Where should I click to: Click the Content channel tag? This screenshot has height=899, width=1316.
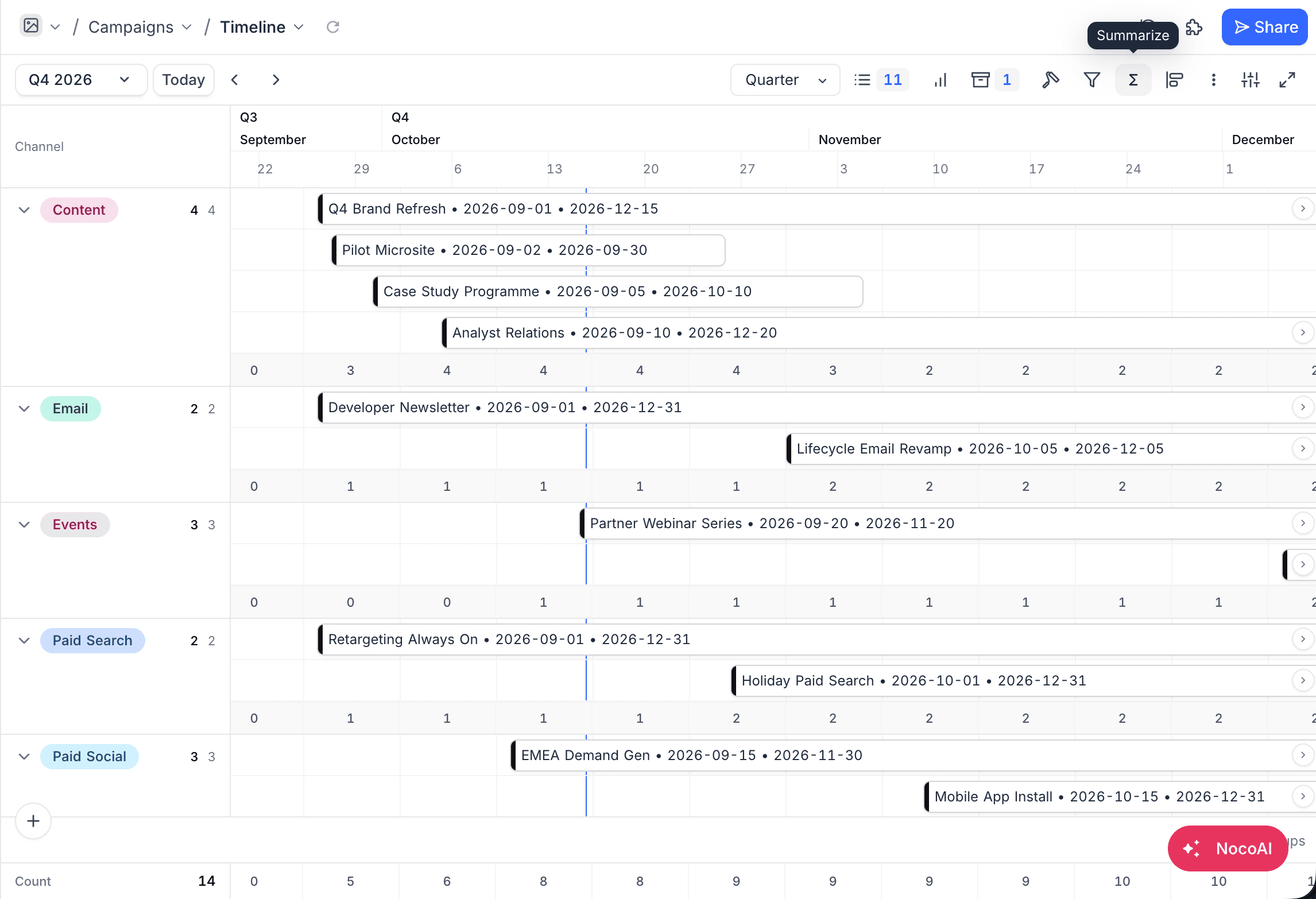79,210
